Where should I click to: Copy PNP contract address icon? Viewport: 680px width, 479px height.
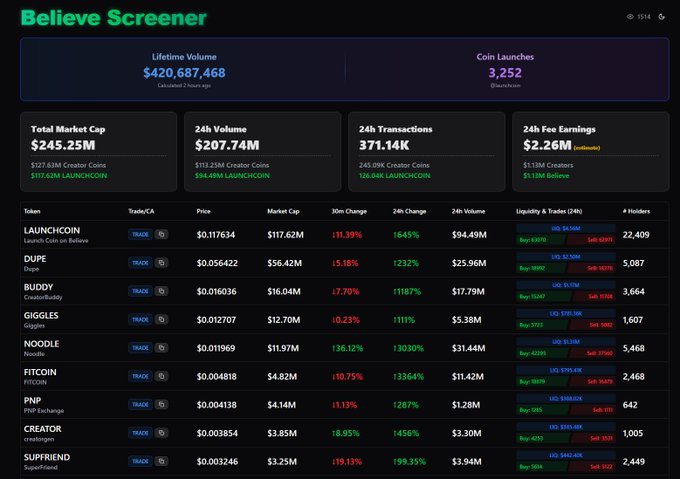click(161, 404)
